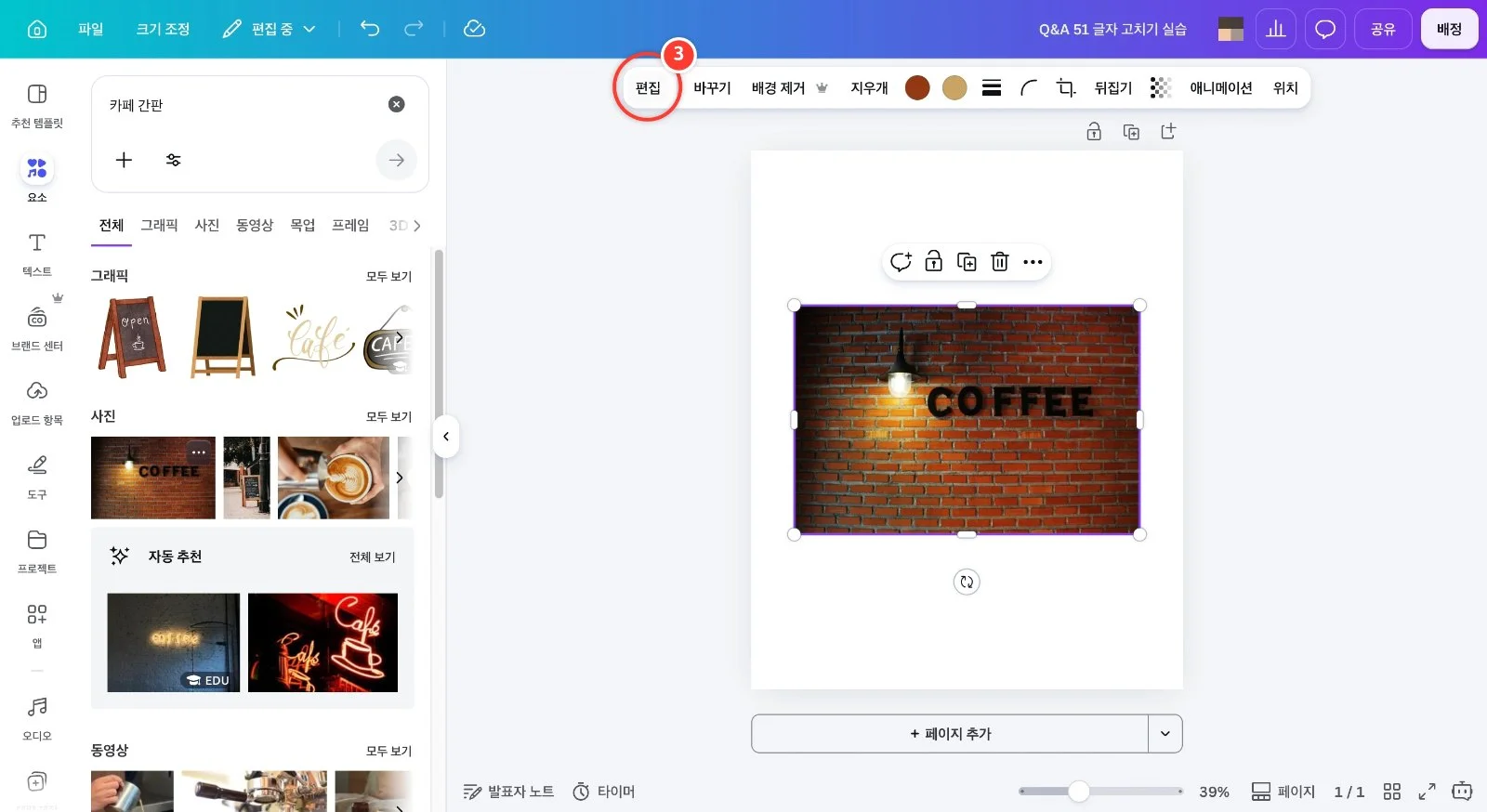The image size is (1487, 812).
Task: Select the brown color swatch
Action: point(917,87)
